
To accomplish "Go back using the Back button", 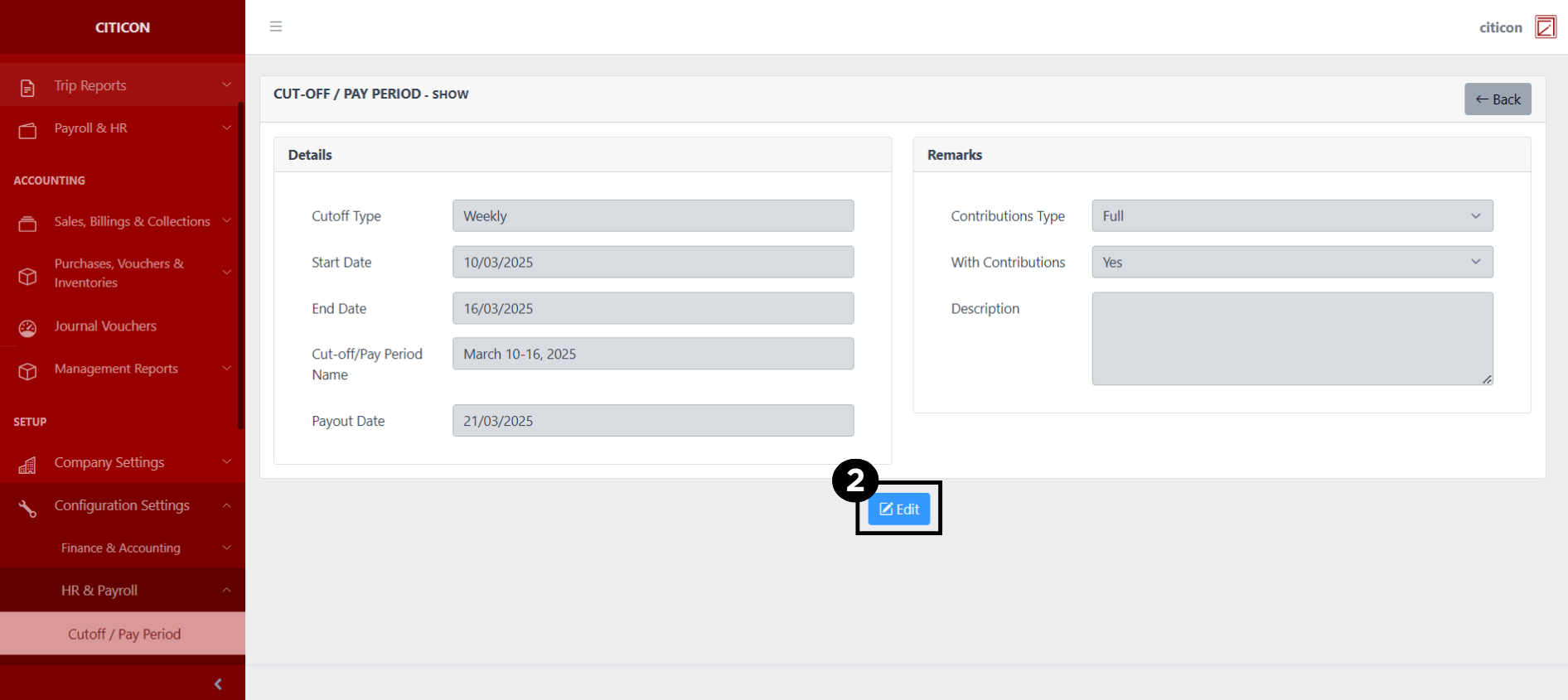I will (x=1497, y=99).
